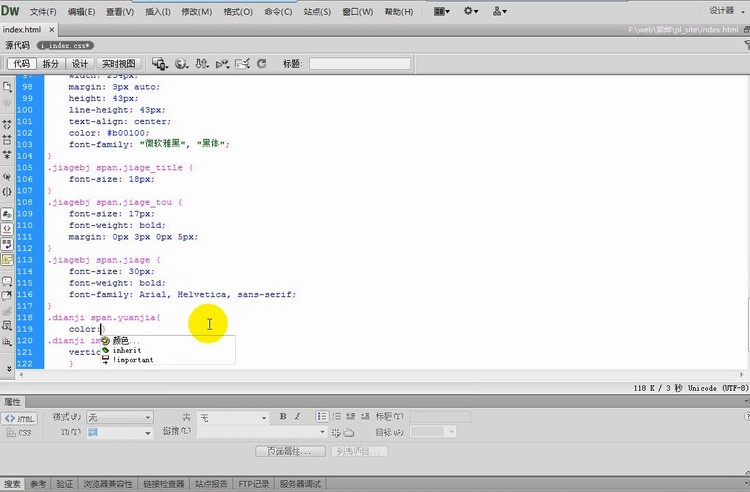The width and height of the screenshot is (750, 492).
Task: Expand all code icon in coding toolbar
Action: click(x=7, y=153)
